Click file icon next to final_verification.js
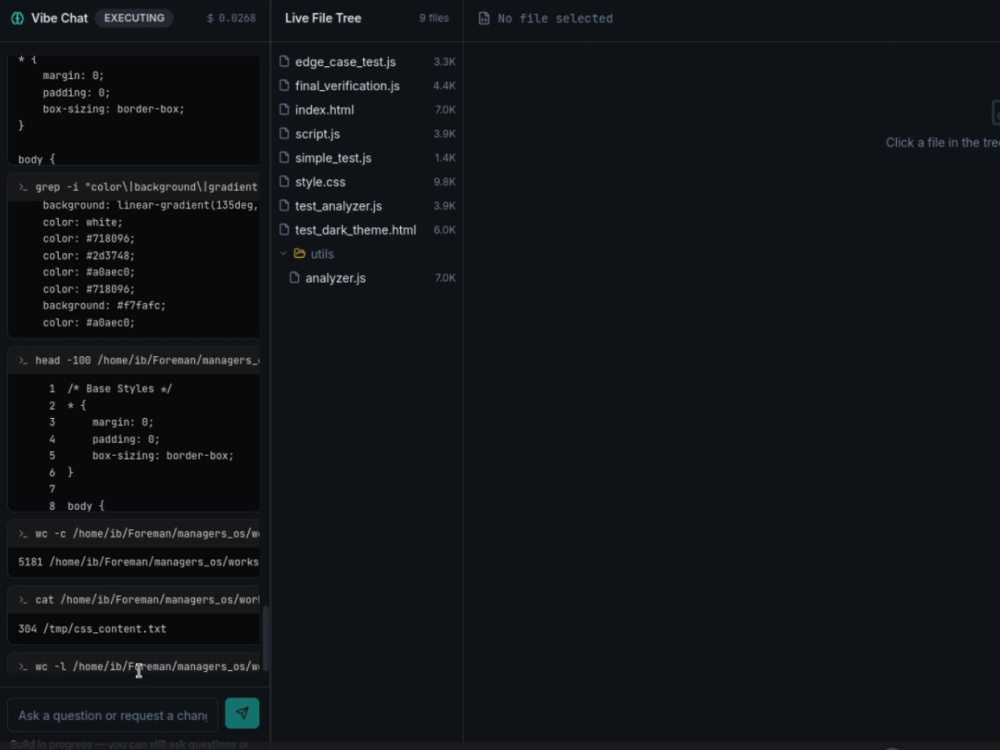This screenshot has width=1000, height=750. pos(284,85)
